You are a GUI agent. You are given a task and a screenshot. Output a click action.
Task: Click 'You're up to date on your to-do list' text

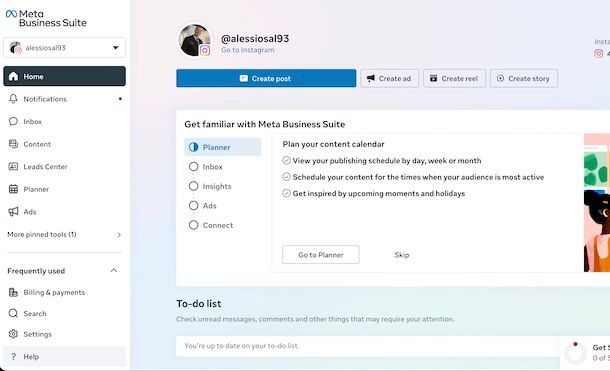point(242,346)
